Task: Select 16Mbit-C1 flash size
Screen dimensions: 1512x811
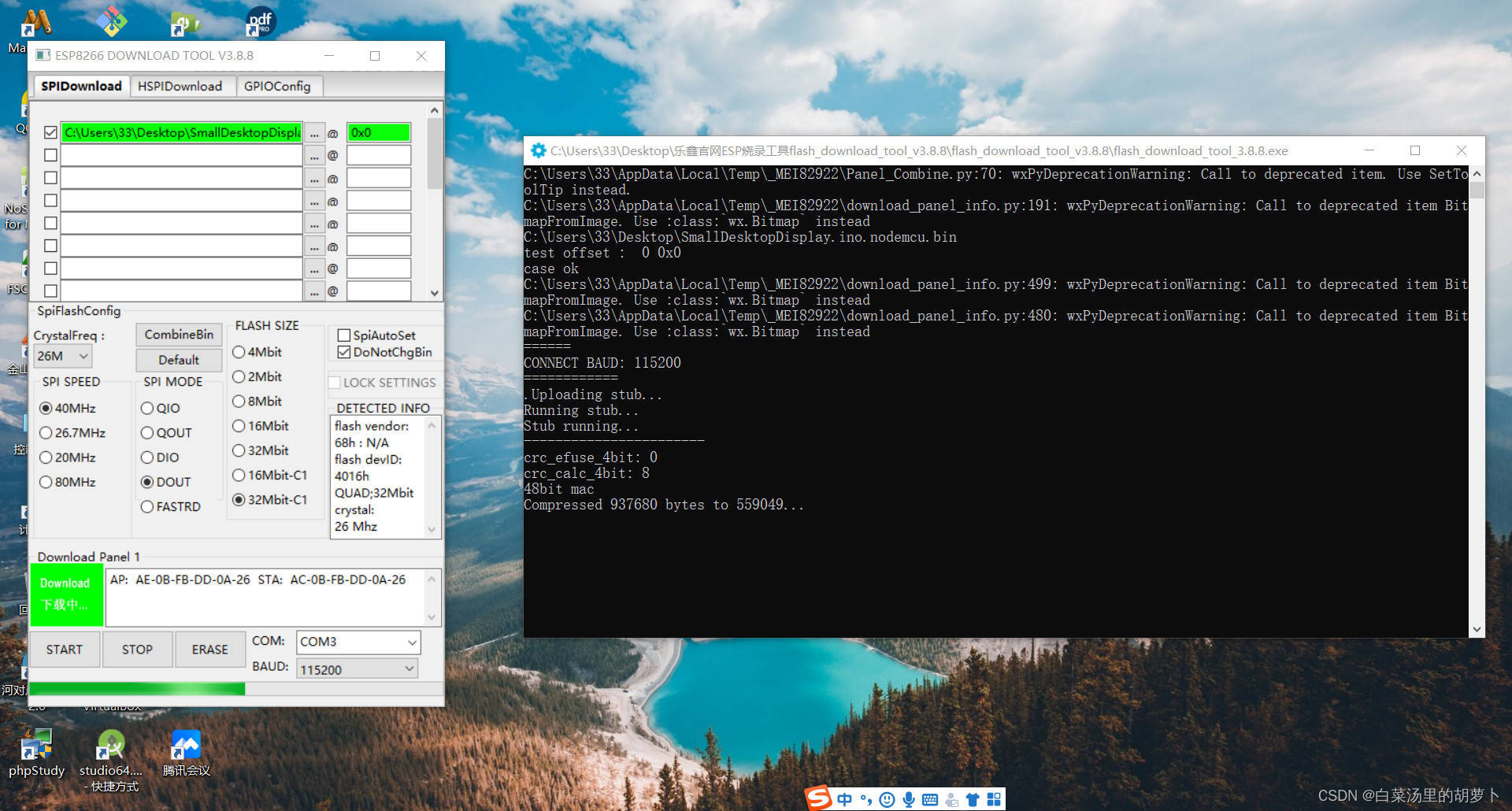Action: [239, 476]
